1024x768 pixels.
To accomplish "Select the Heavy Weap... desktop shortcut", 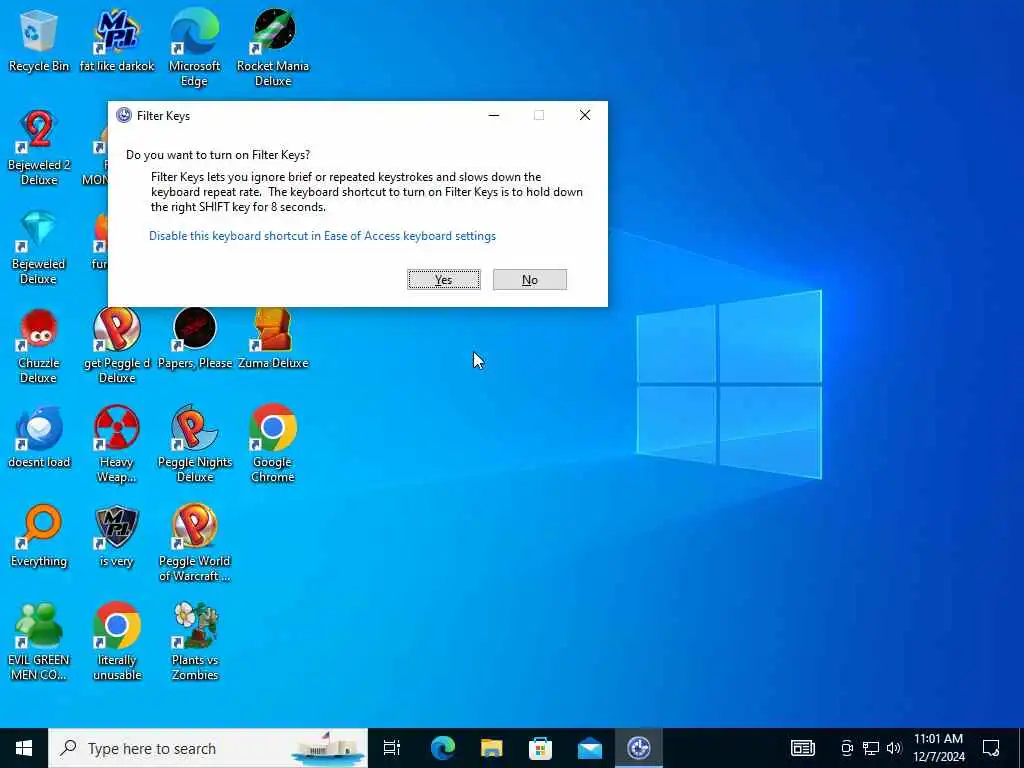I will click(x=117, y=445).
